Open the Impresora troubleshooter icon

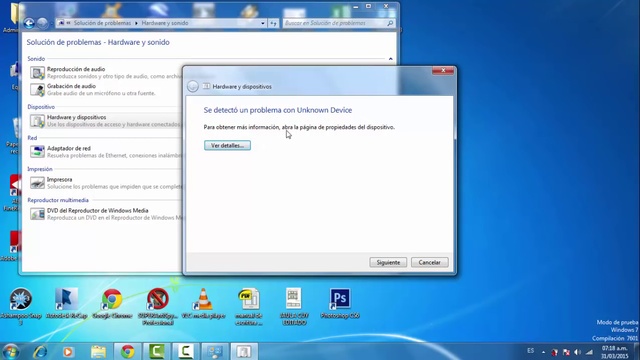coord(37,182)
